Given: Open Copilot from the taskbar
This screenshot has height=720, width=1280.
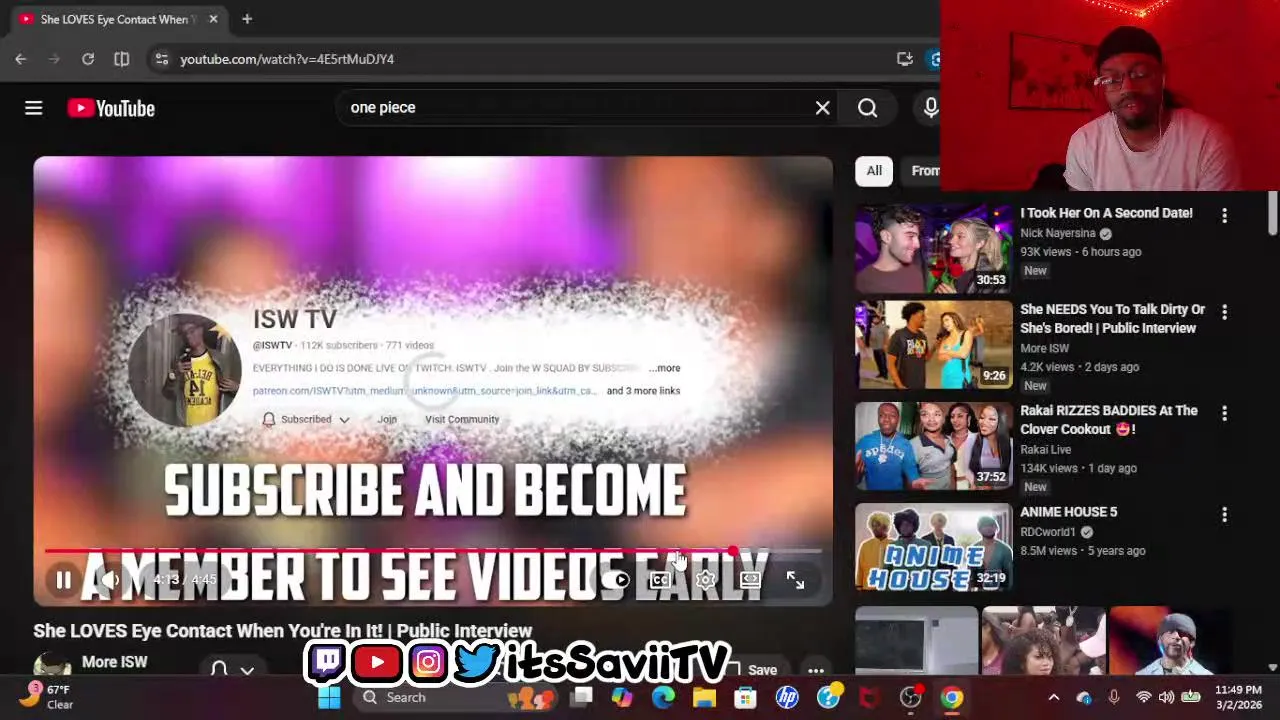Looking at the screenshot, I should pyautogui.click(x=622, y=697).
